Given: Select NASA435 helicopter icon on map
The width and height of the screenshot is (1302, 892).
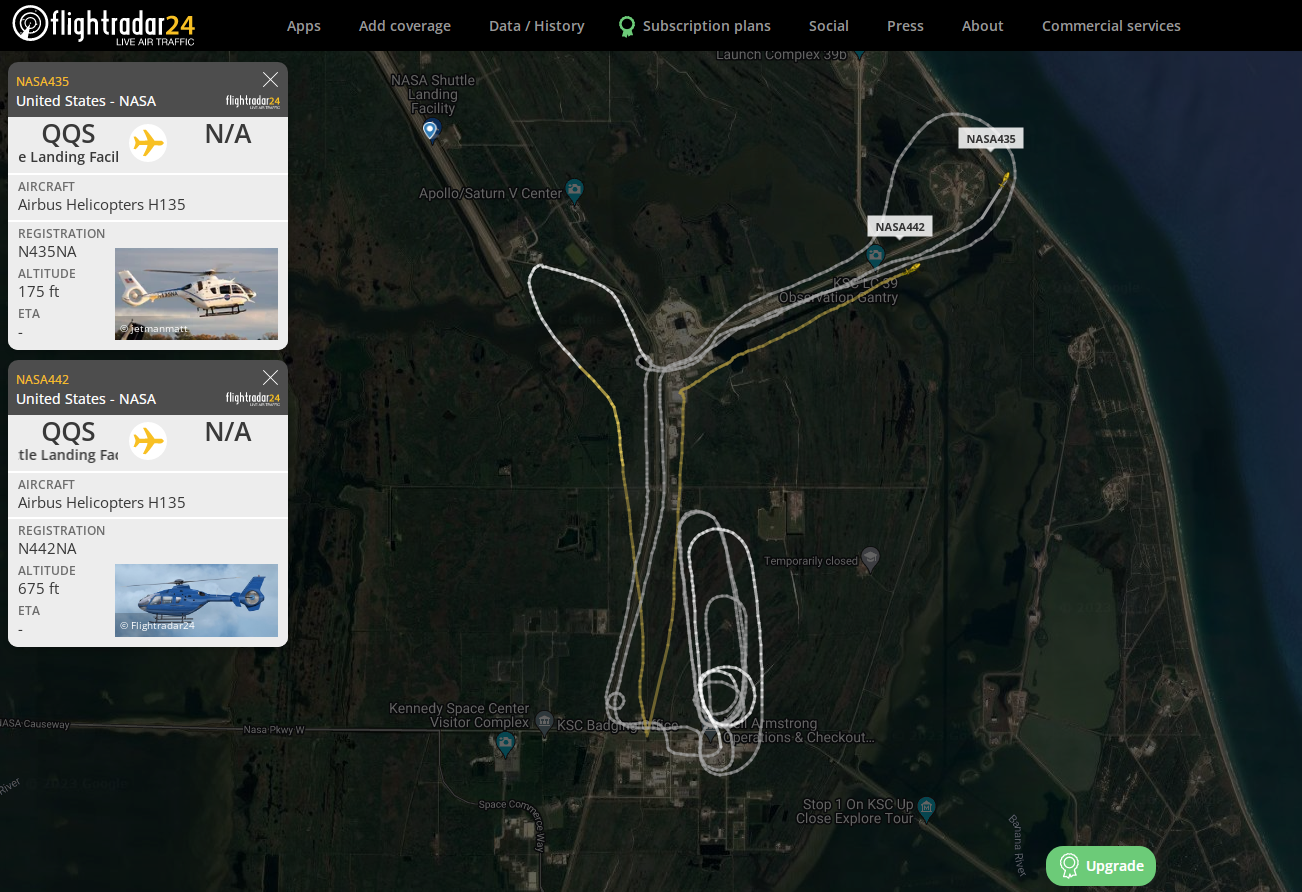Looking at the screenshot, I should [1005, 179].
